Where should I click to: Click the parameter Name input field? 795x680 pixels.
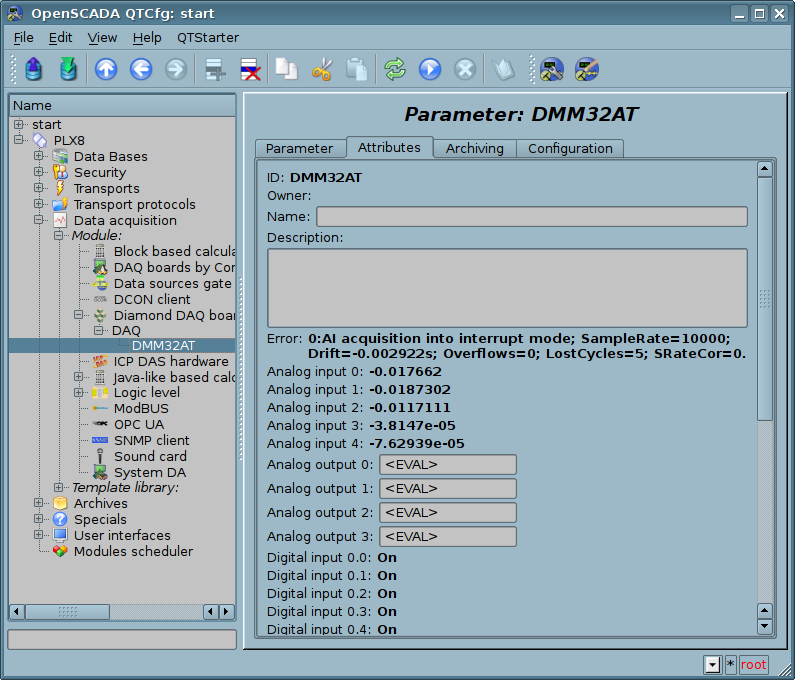(x=531, y=217)
